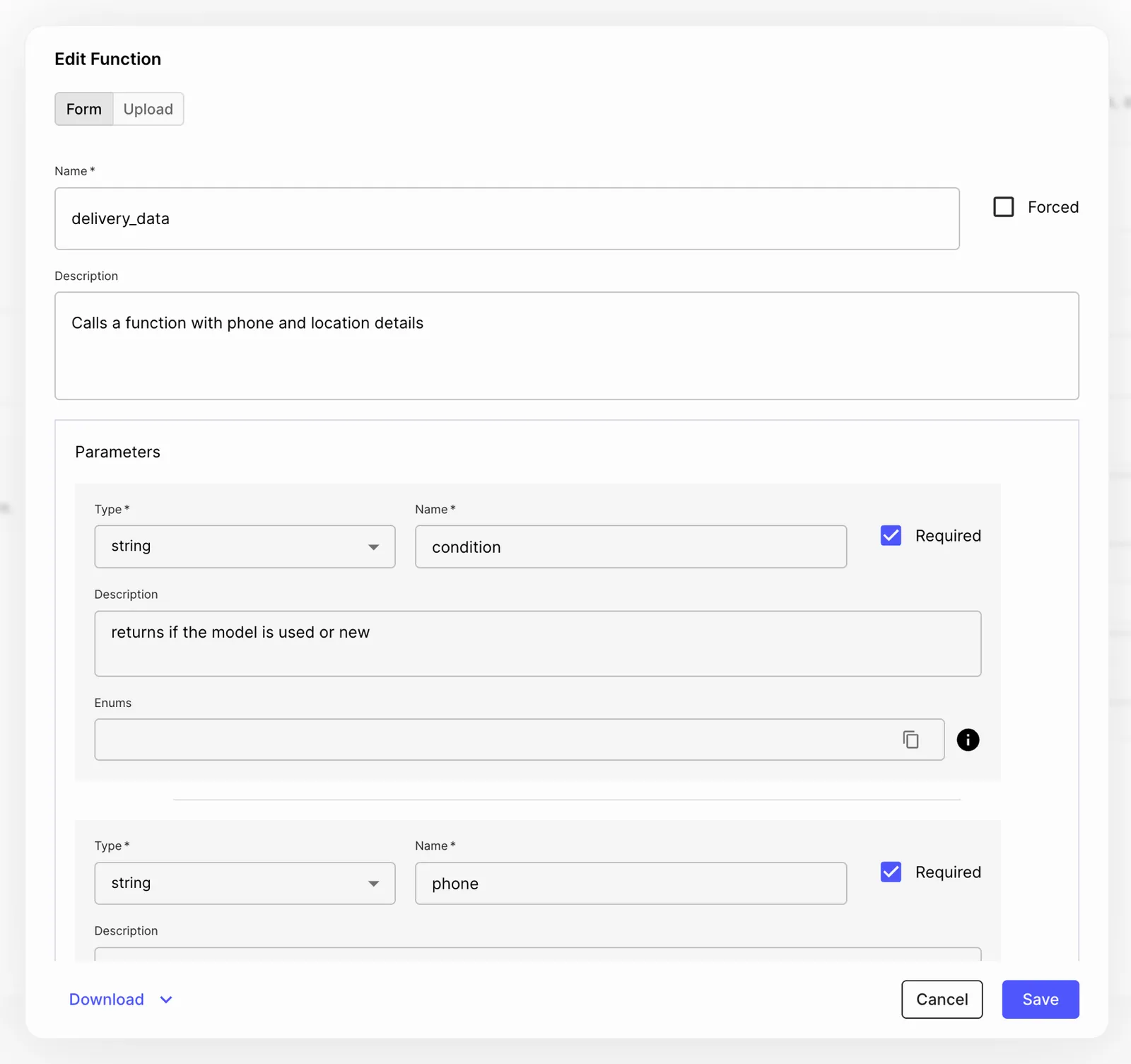Select the Parameters section heading
This screenshot has height=1064, width=1131.
click(117, 452)
